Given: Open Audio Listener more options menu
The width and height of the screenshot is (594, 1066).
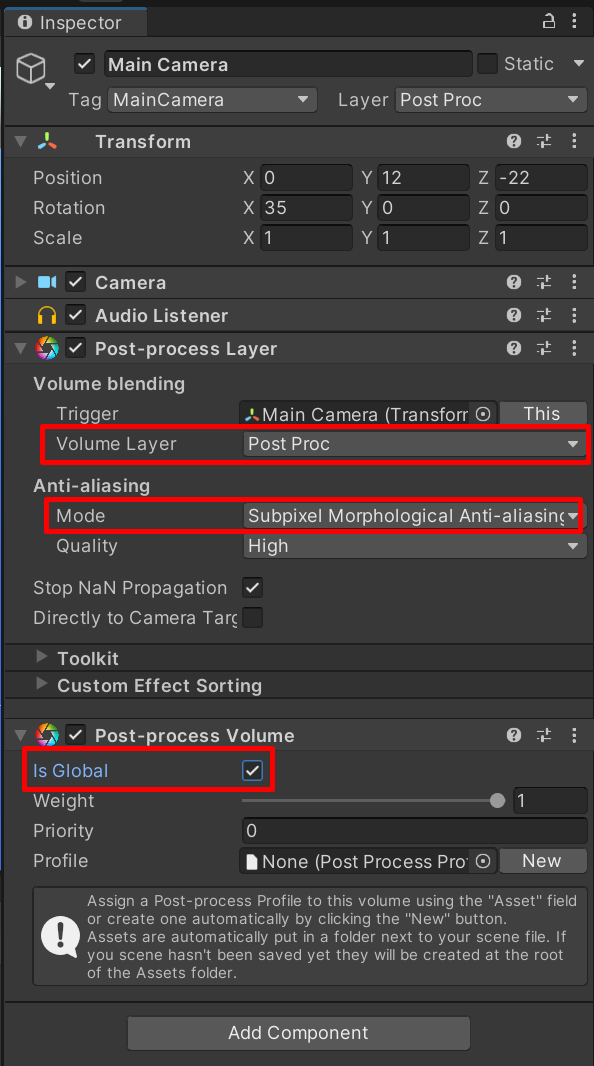Looking at the screenshot, I should (574, 315).
